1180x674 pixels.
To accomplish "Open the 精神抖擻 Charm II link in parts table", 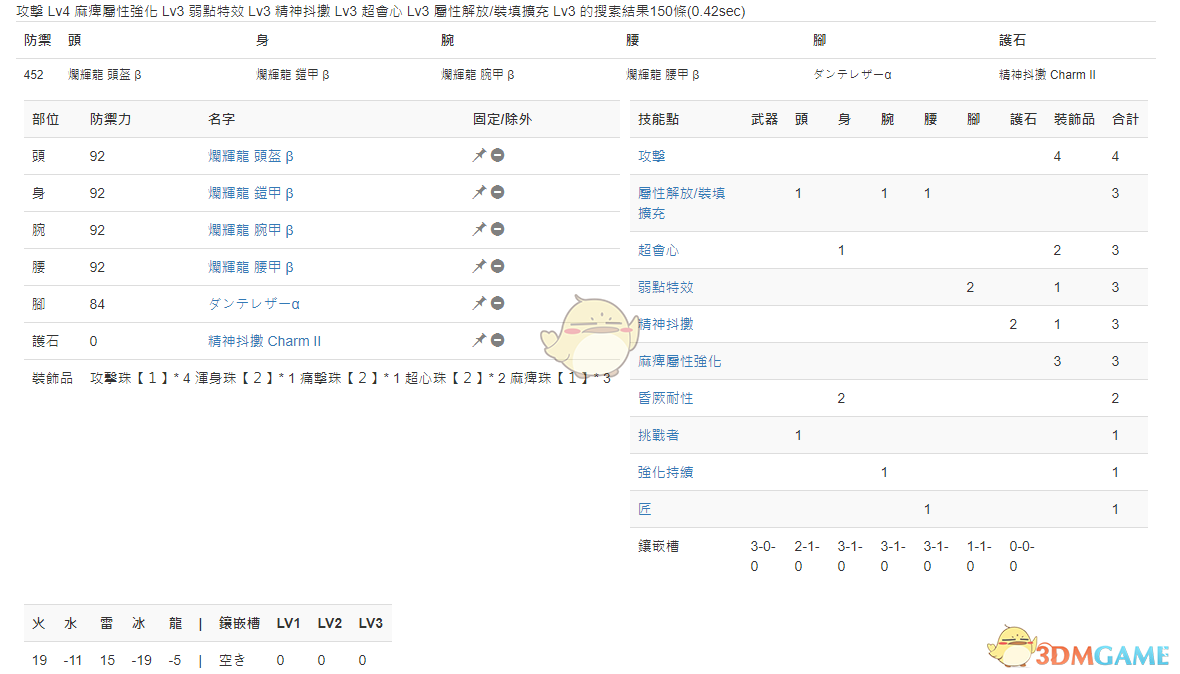I will pos(264,341).
